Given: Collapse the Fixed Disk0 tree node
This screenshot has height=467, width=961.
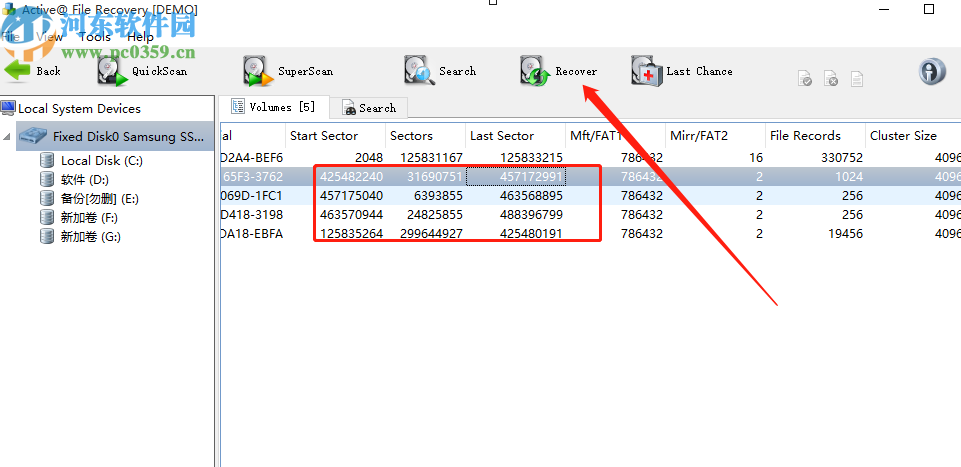Looking at the screenshot, I should (x=7, y=136).
